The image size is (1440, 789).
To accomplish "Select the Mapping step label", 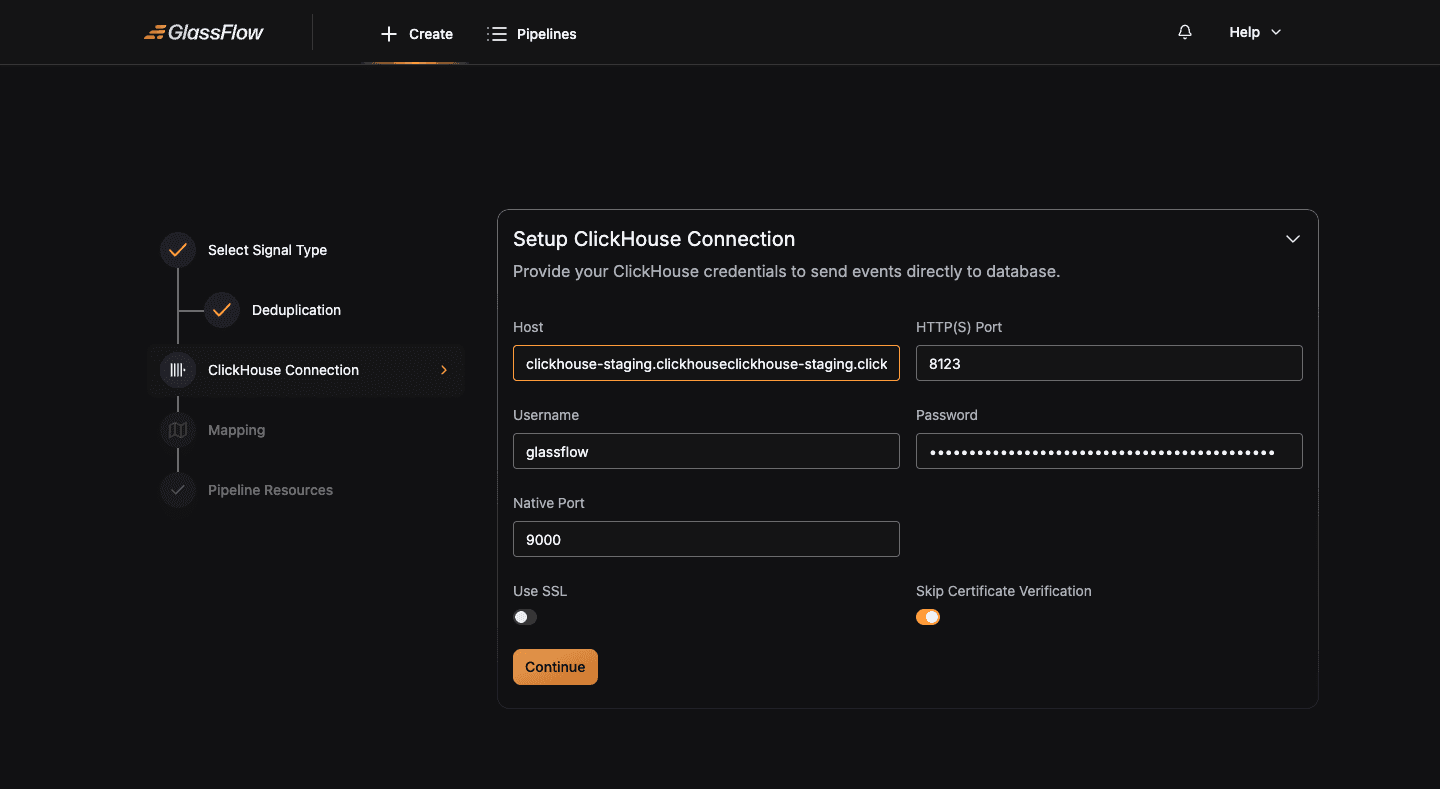I will coord(236,430).
